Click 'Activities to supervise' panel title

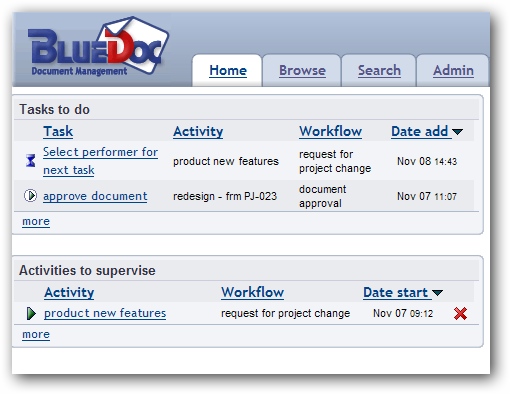[87, 270]
